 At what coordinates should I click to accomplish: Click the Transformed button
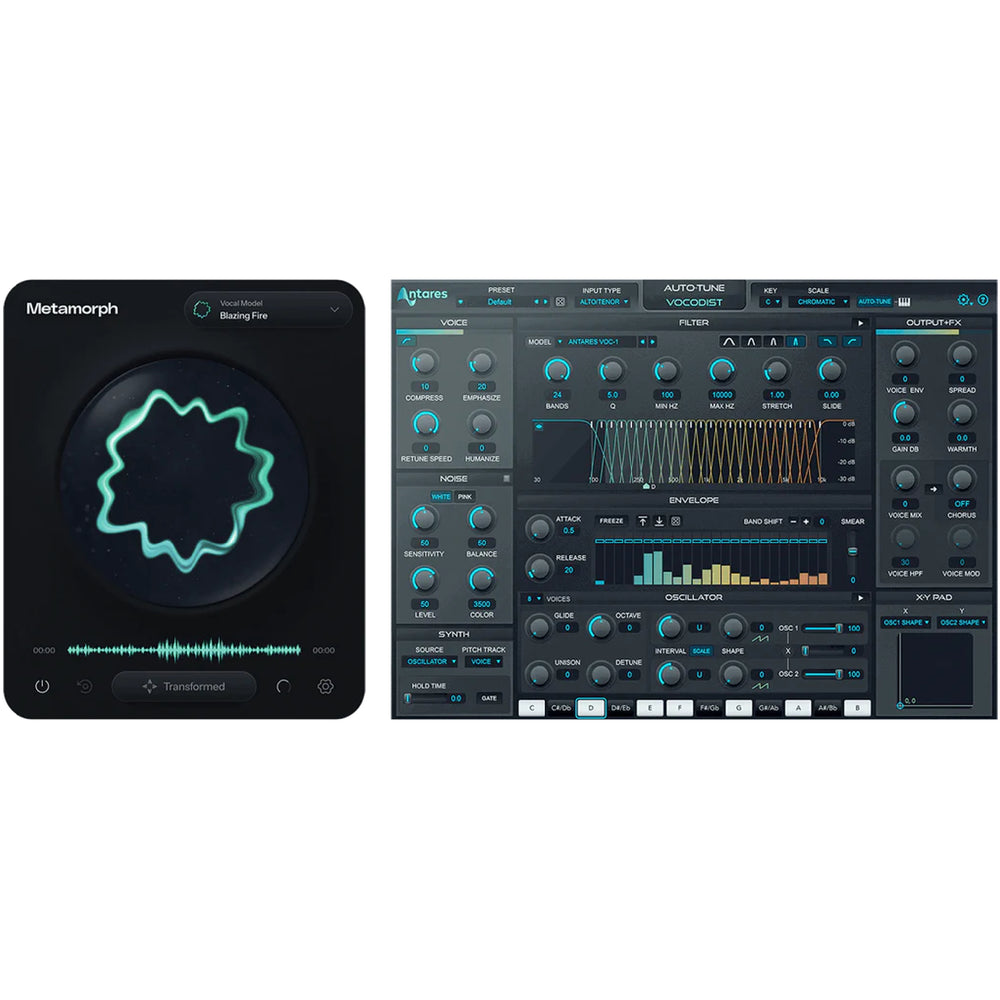184,687
